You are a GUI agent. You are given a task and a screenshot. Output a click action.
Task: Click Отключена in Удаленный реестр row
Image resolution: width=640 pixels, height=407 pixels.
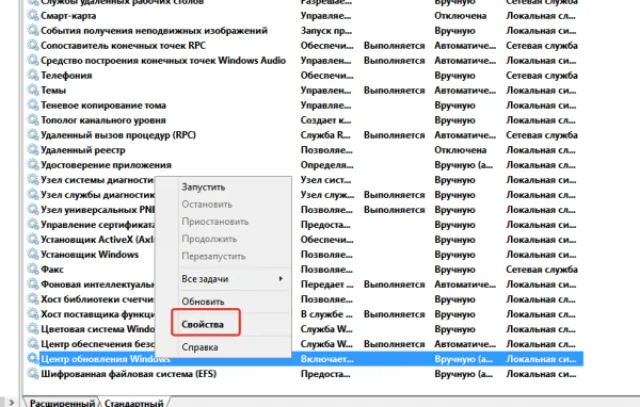tap(460, 150)
